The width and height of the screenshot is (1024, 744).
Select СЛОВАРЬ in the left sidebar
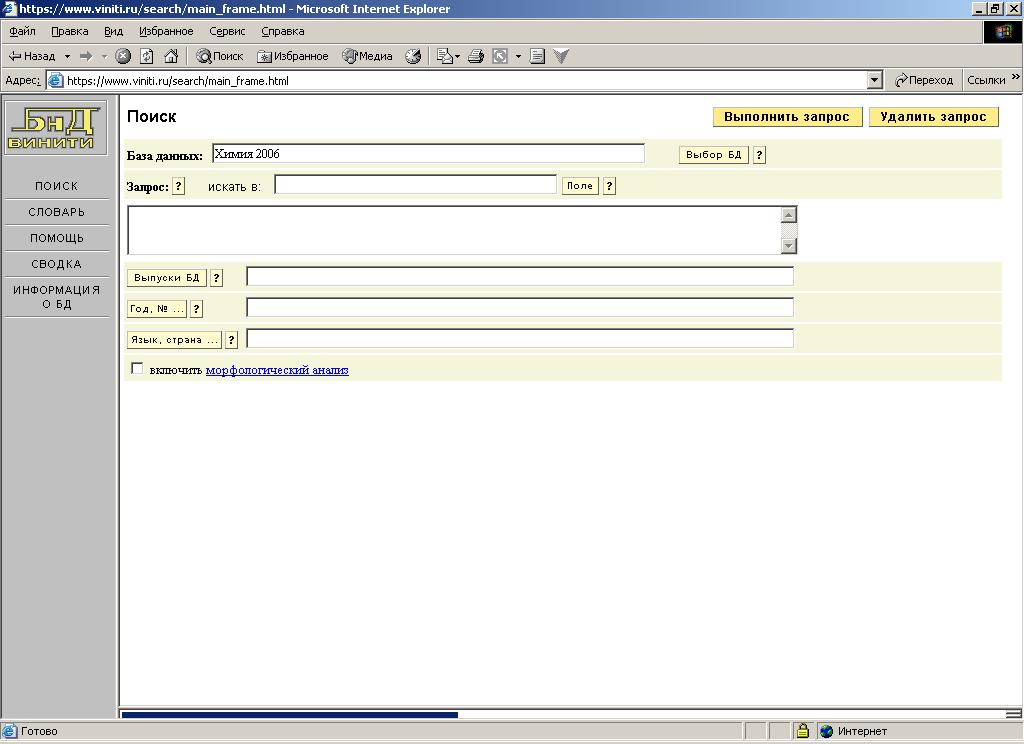(56, 212)
